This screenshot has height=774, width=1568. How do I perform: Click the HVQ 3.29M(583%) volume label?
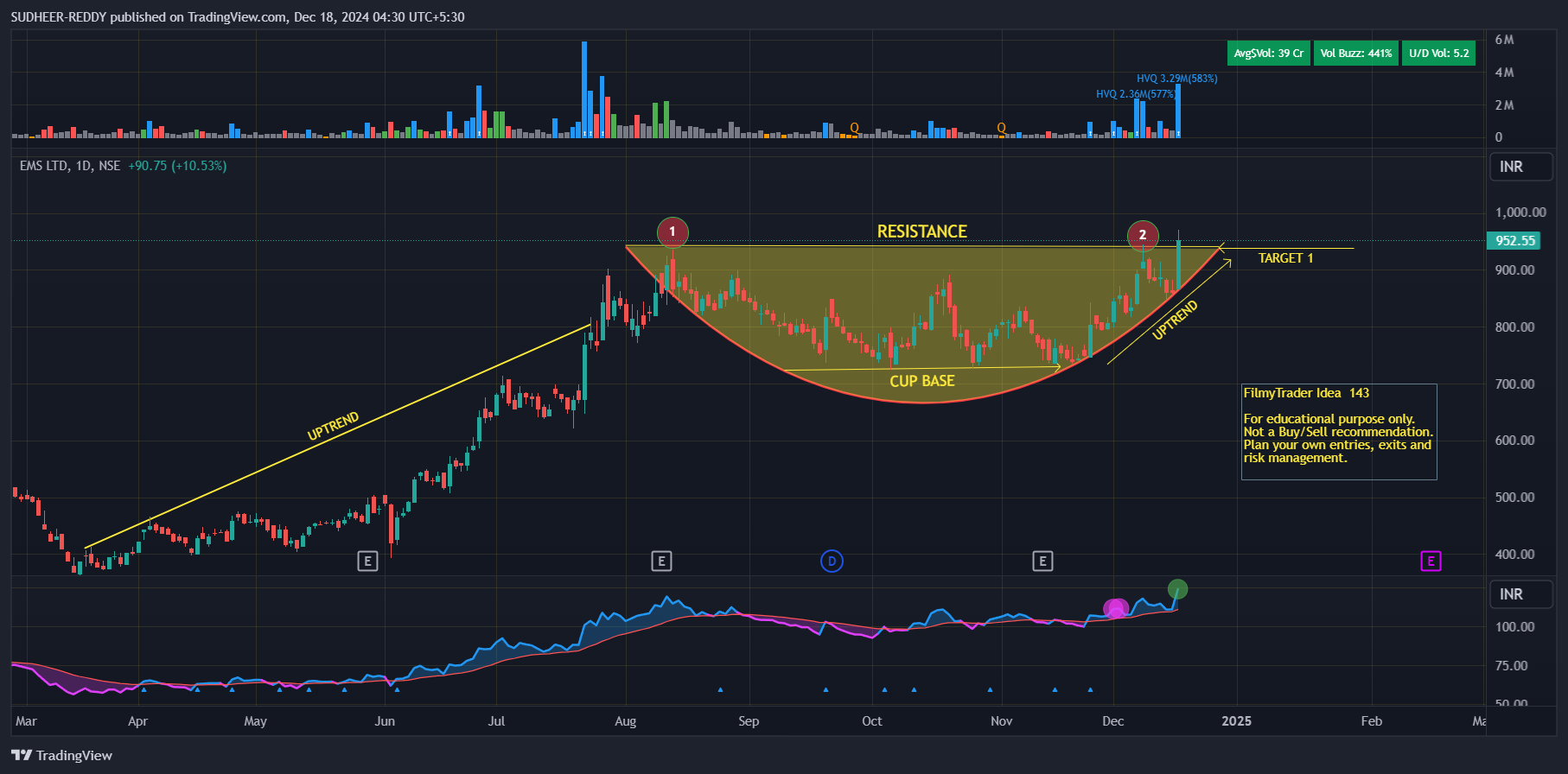click(x=1176, y=79)
